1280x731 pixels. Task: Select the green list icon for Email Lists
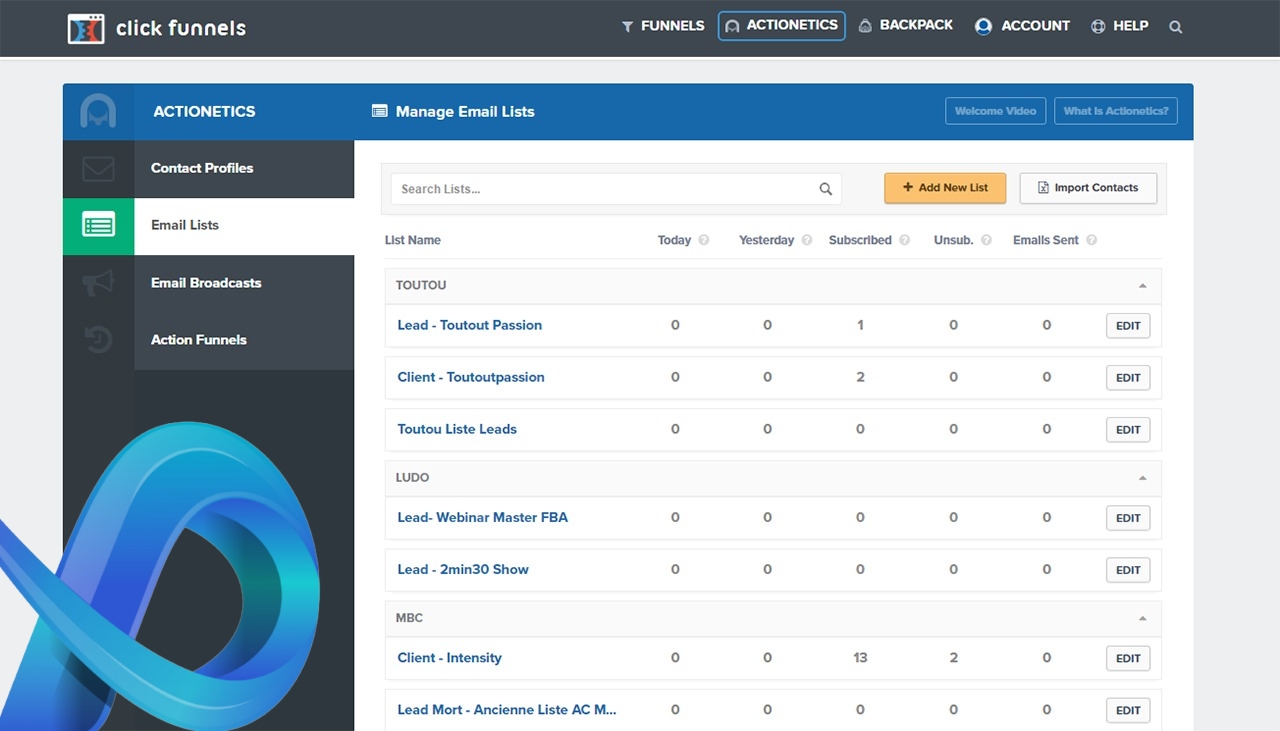tap(98, 226)
